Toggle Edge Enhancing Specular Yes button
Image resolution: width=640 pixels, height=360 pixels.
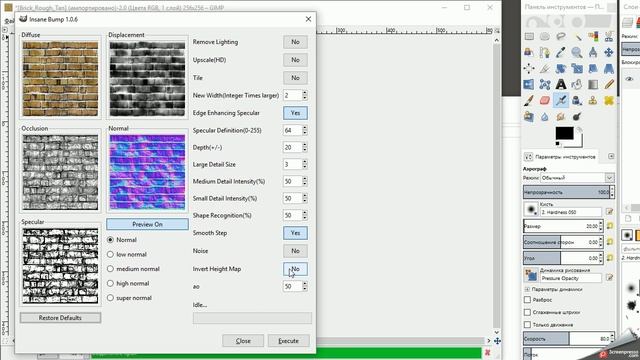[295, 113]
